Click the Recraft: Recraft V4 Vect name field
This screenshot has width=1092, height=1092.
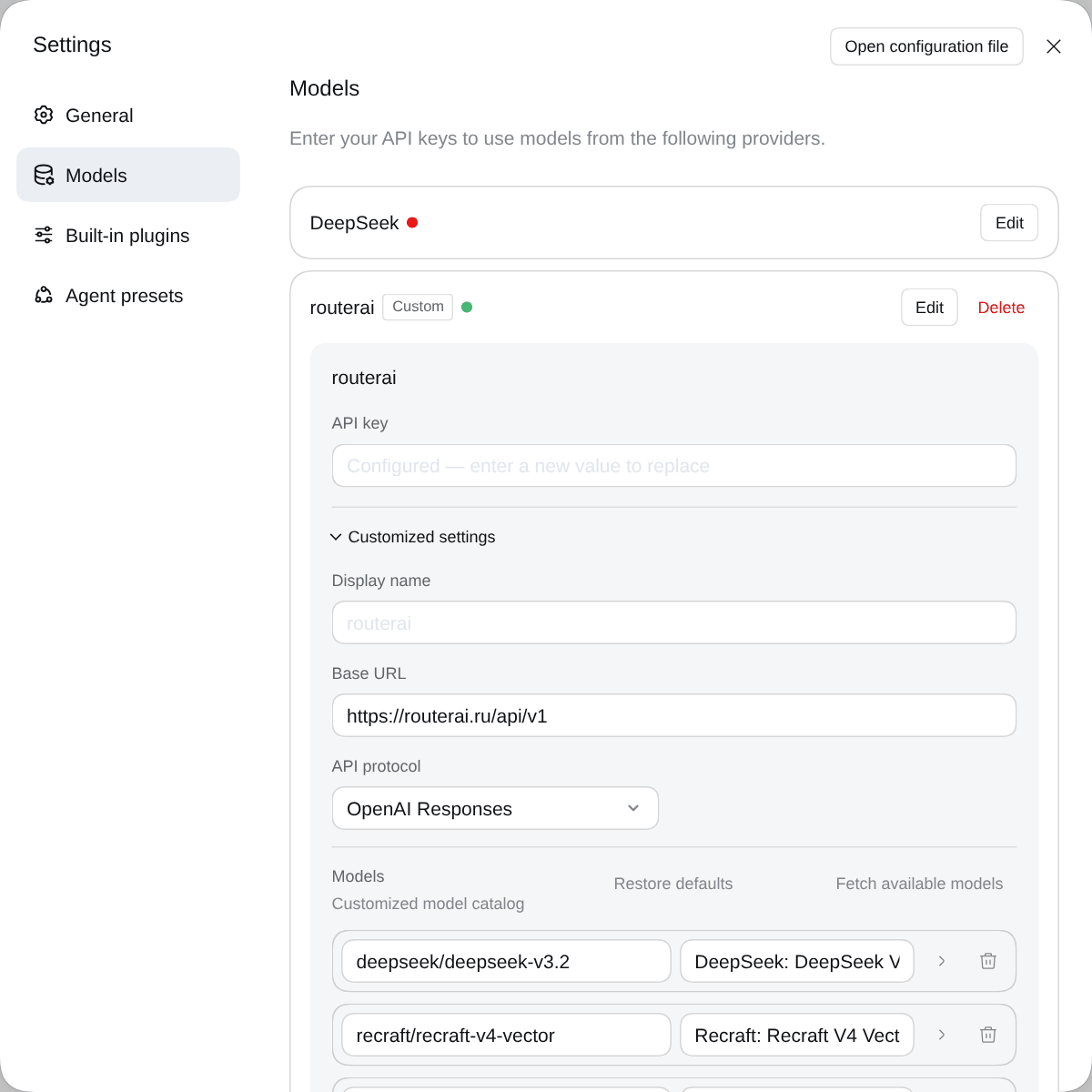coord(797,1035)
